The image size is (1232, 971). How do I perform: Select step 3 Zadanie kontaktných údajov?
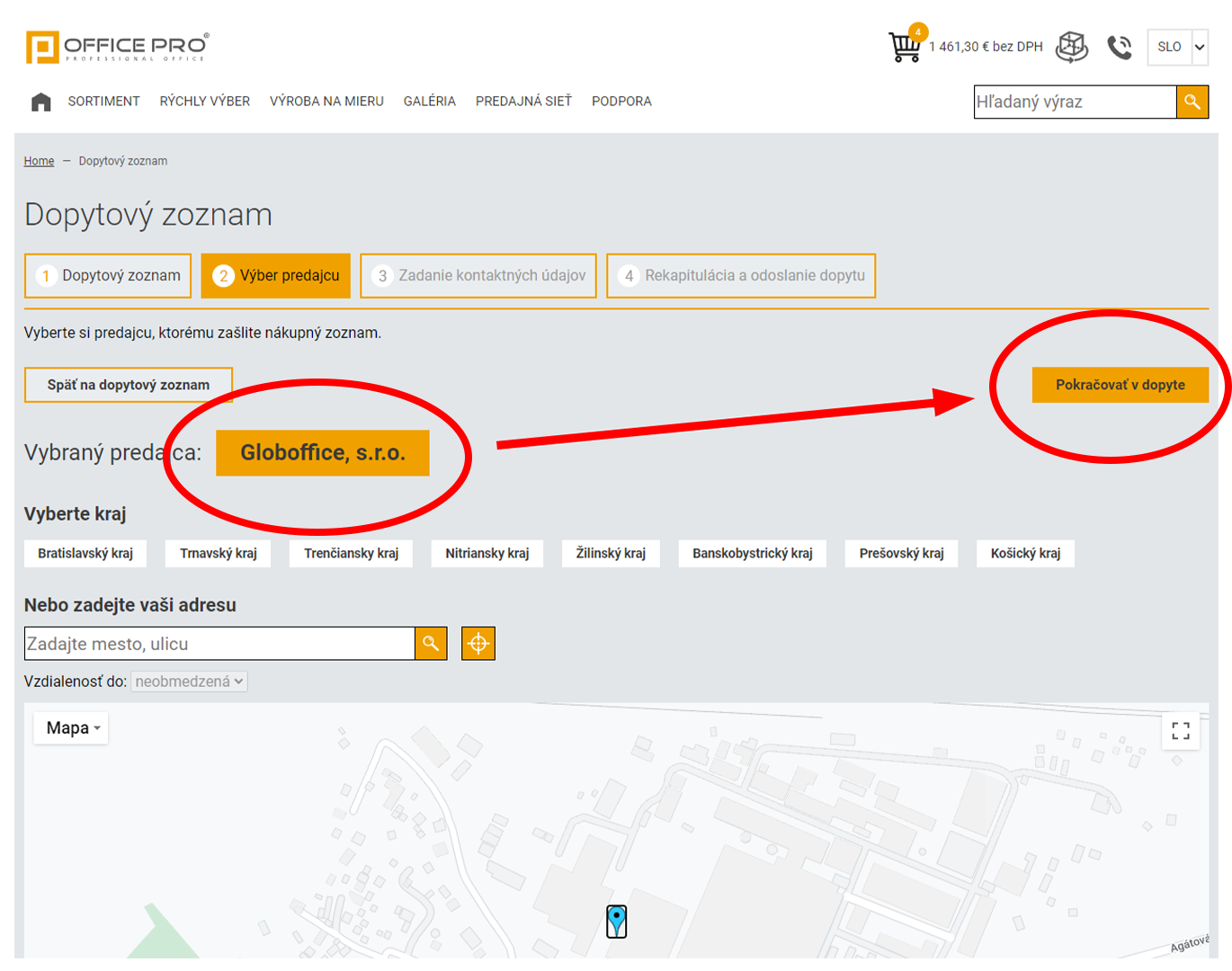(x=478, y=276)
